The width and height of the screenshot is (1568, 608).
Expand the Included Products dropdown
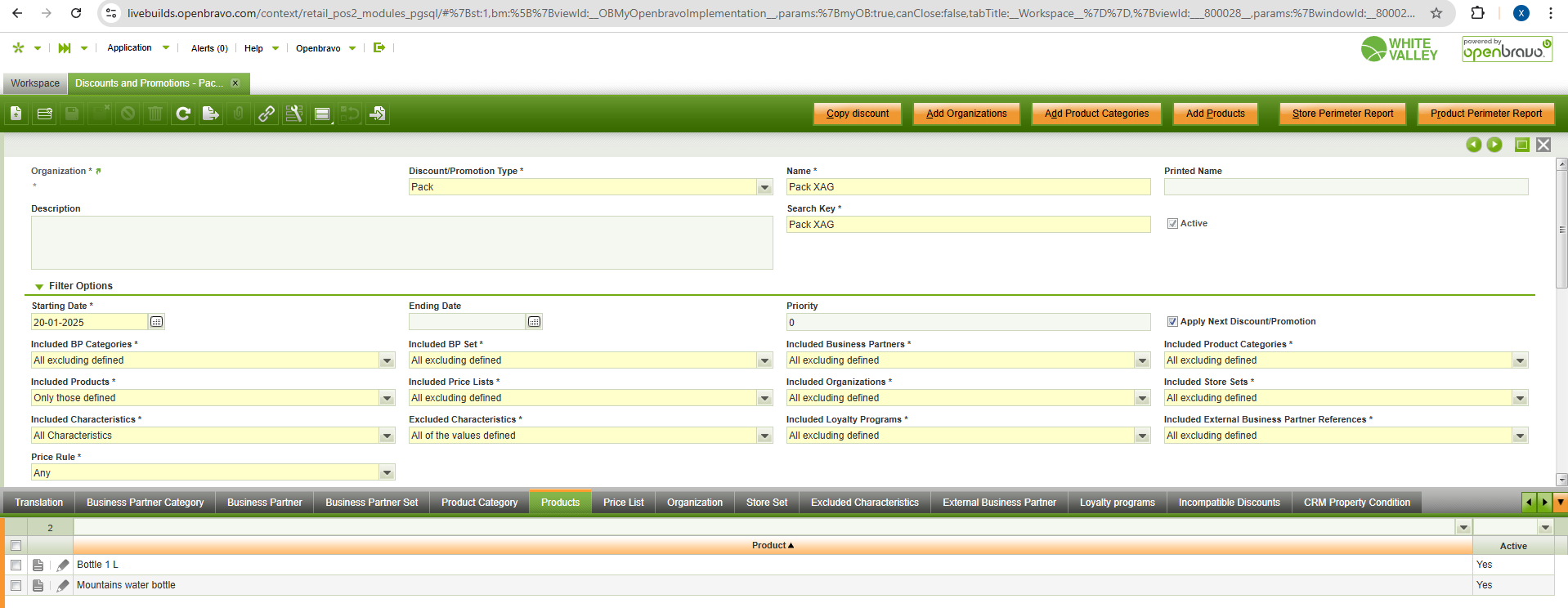tap(387, 398)
